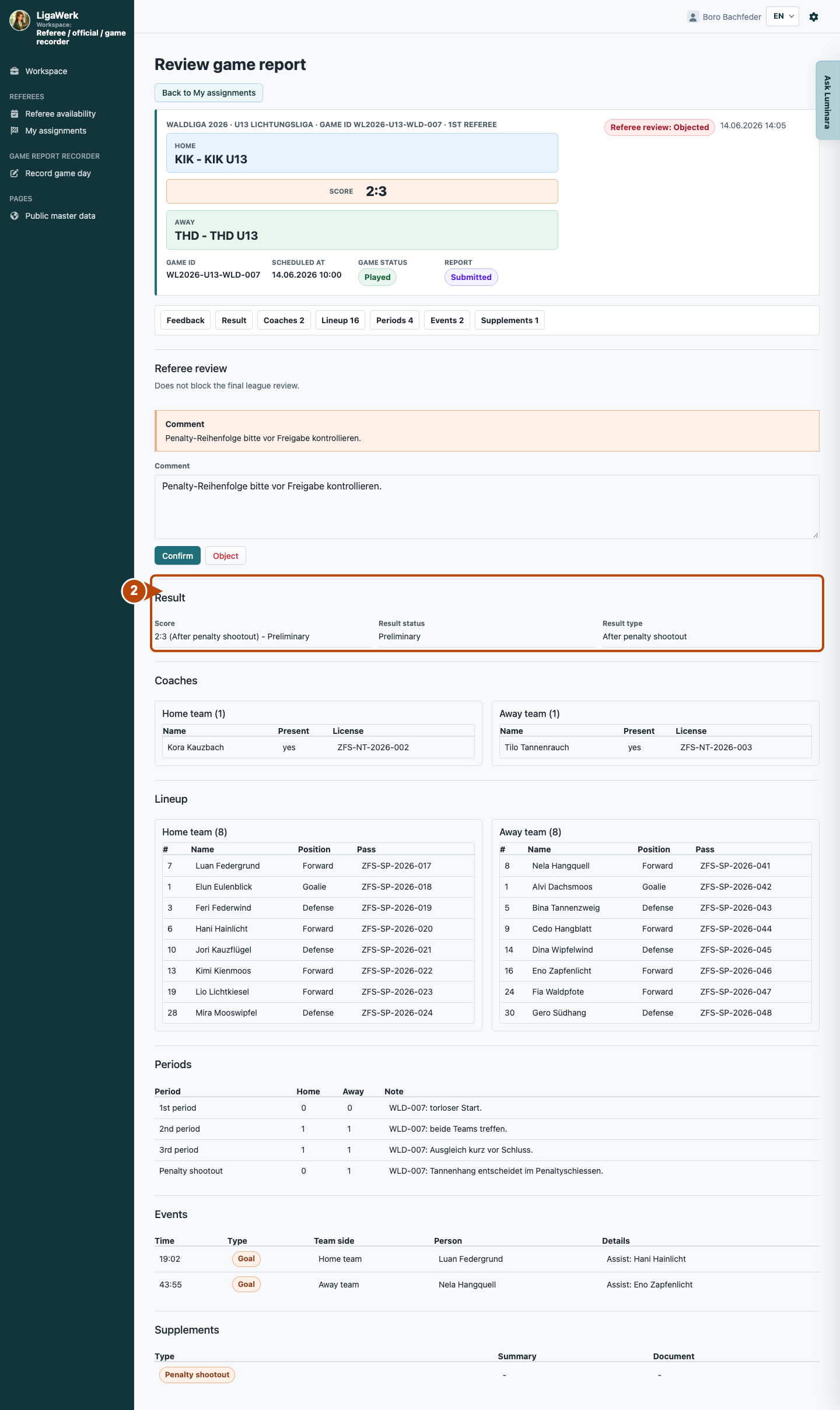This screenshot has height=1410, width=840.
Task: Click the Referee availability calendar icon
Action: pos(15,114)
